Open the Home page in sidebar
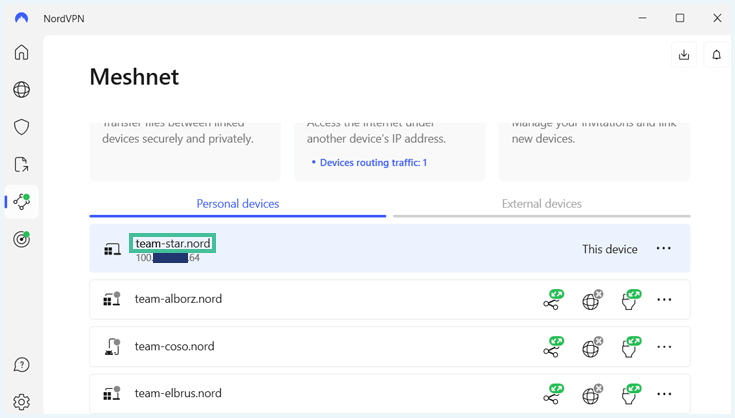The image size is (735, 418). [x=22, y=52]
